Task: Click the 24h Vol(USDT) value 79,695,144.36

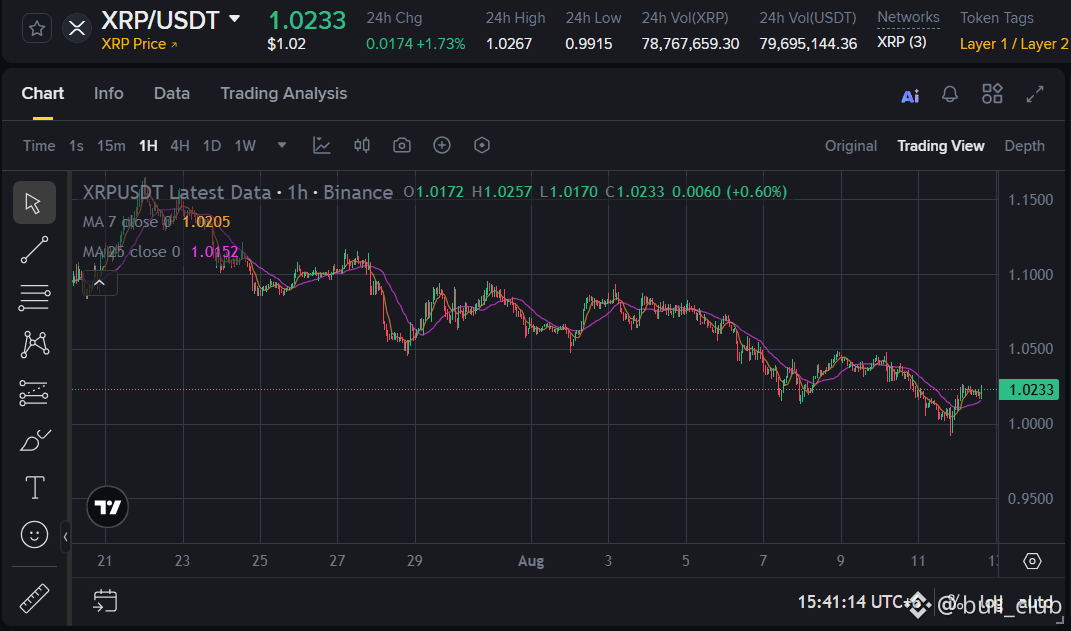Action: coord(808,44)
